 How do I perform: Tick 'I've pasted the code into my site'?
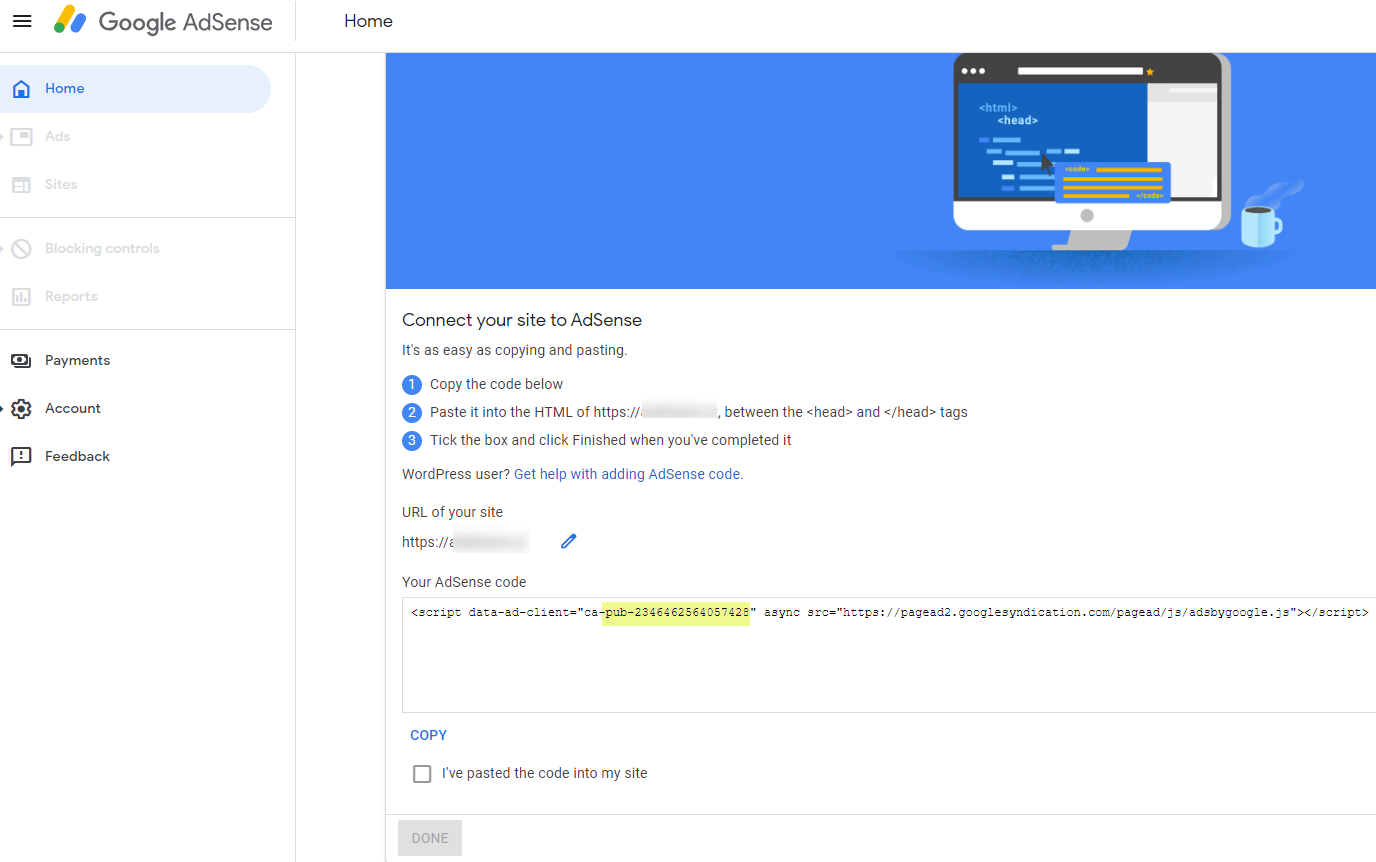click(x=422, y=774)
